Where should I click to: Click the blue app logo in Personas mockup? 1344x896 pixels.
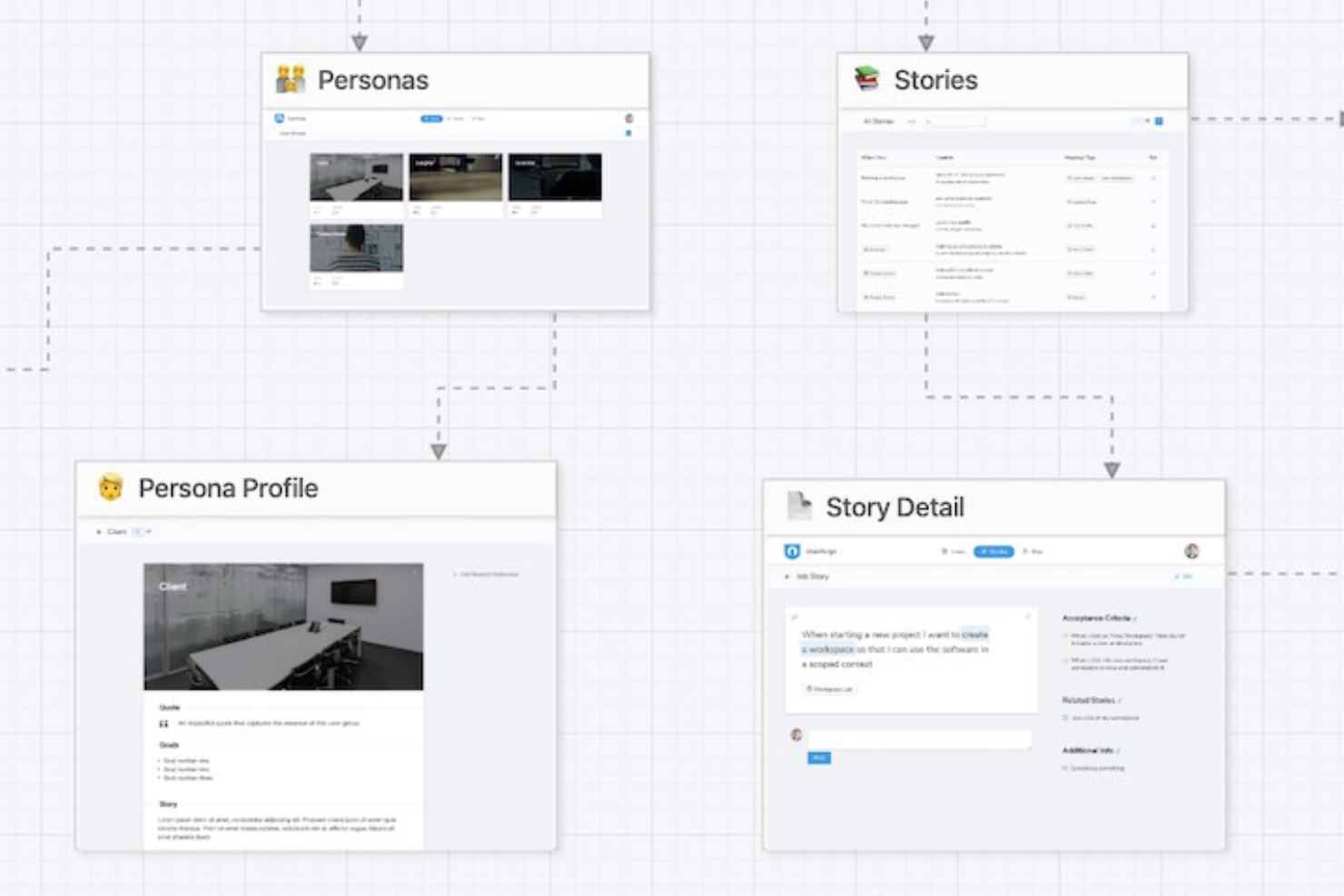point(279,118)
